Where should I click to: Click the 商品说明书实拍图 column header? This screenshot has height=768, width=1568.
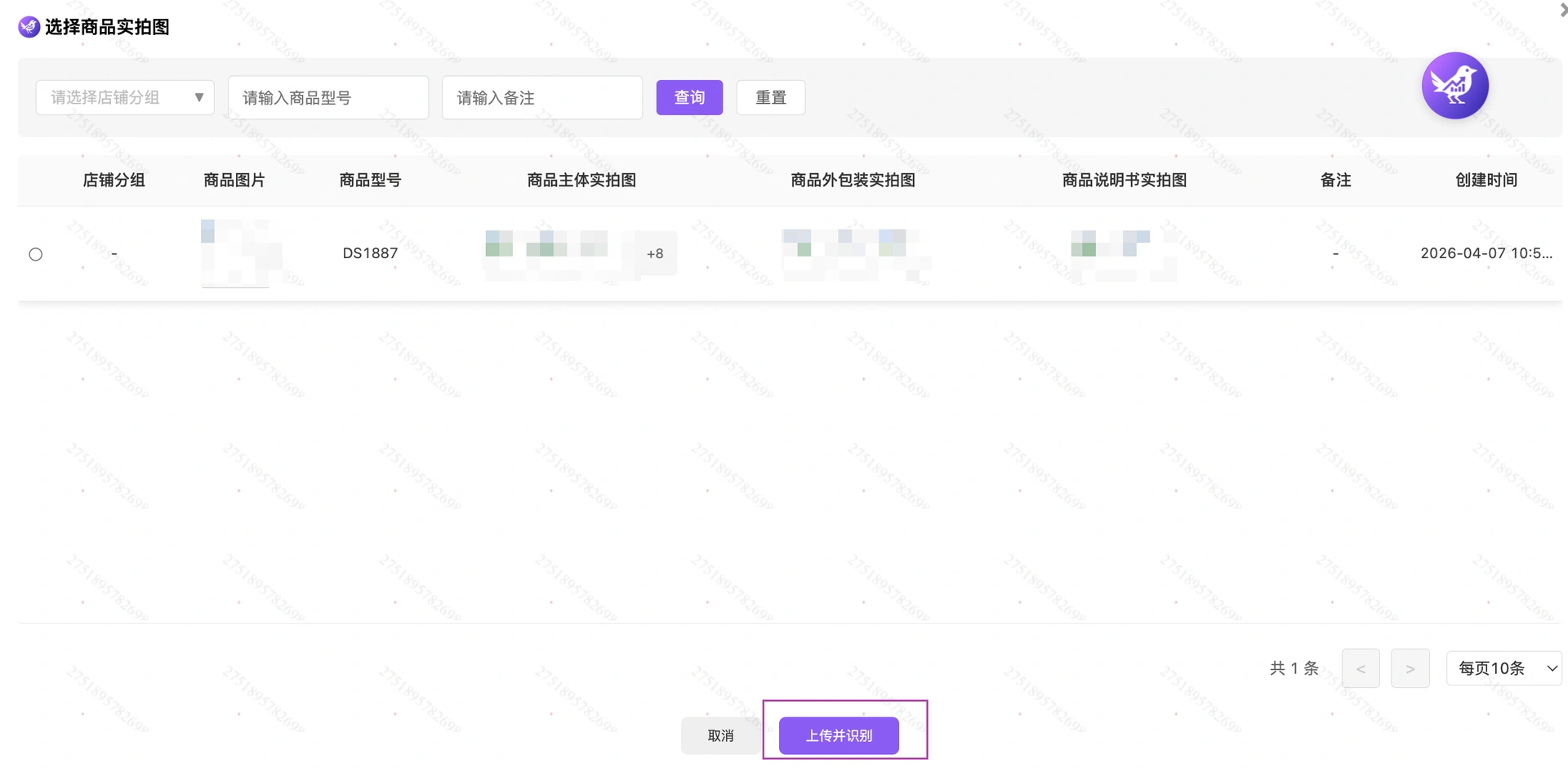[x=1125, y=180]
